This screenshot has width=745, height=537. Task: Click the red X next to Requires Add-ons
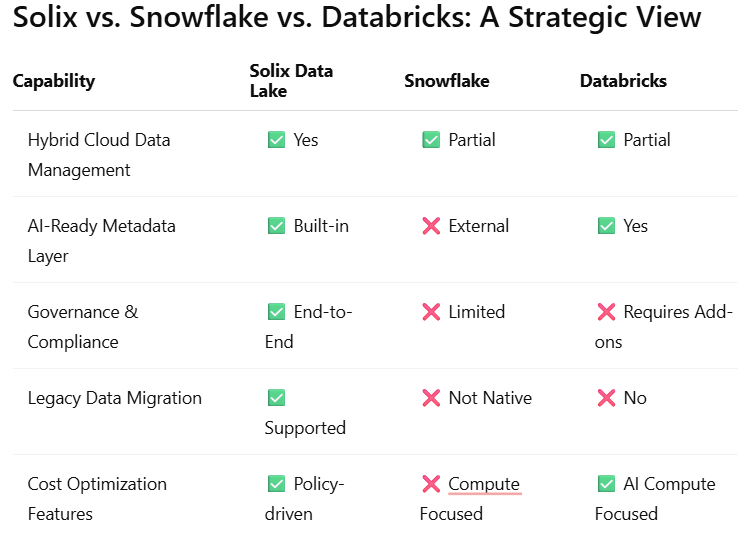click(x=606, y=312)
